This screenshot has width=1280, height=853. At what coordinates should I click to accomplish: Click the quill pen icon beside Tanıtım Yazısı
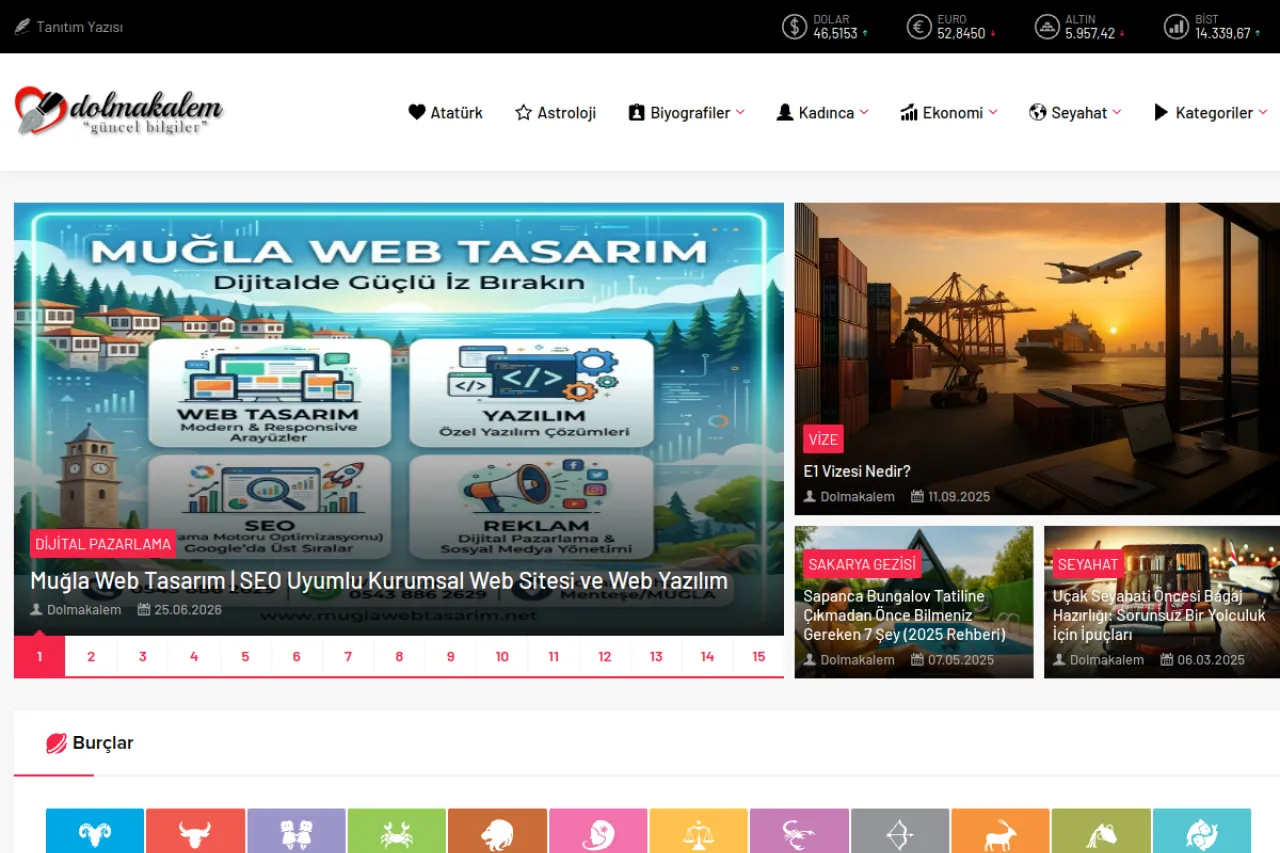[22, 27]
